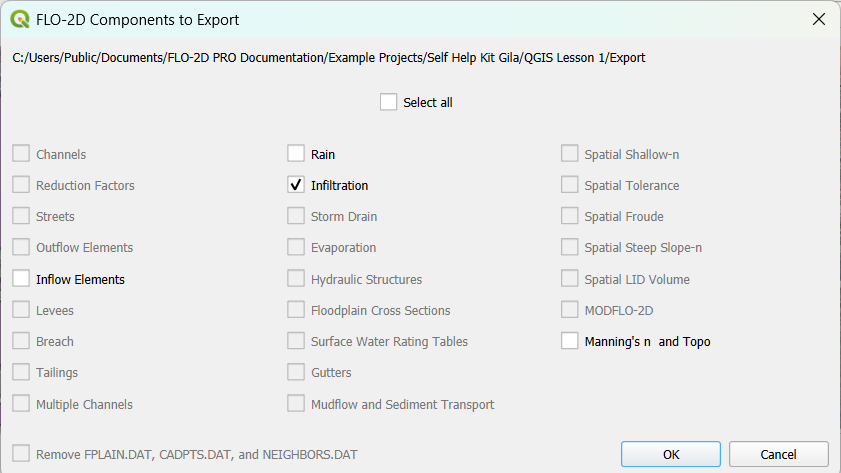Enable Manning's n and Topo export

(569, 341)
